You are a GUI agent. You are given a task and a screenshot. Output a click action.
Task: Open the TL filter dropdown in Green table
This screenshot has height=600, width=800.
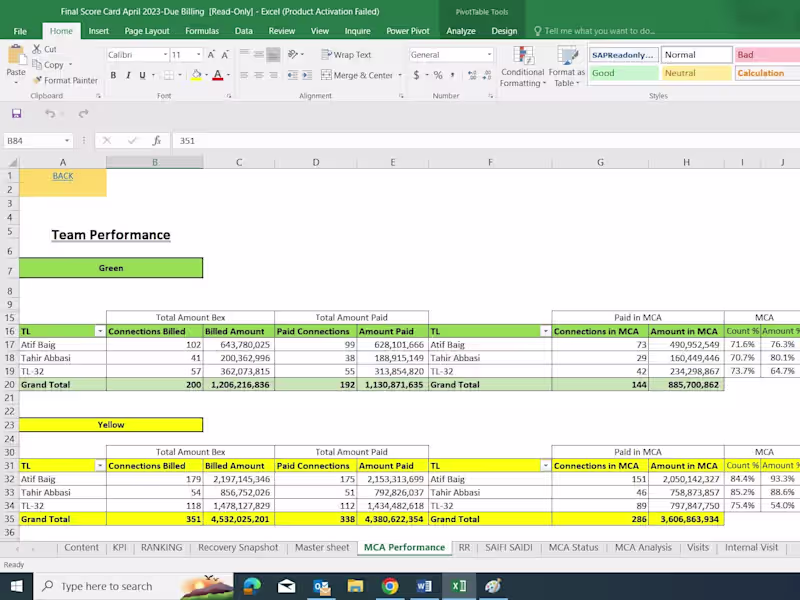click(x=99, y=331)
